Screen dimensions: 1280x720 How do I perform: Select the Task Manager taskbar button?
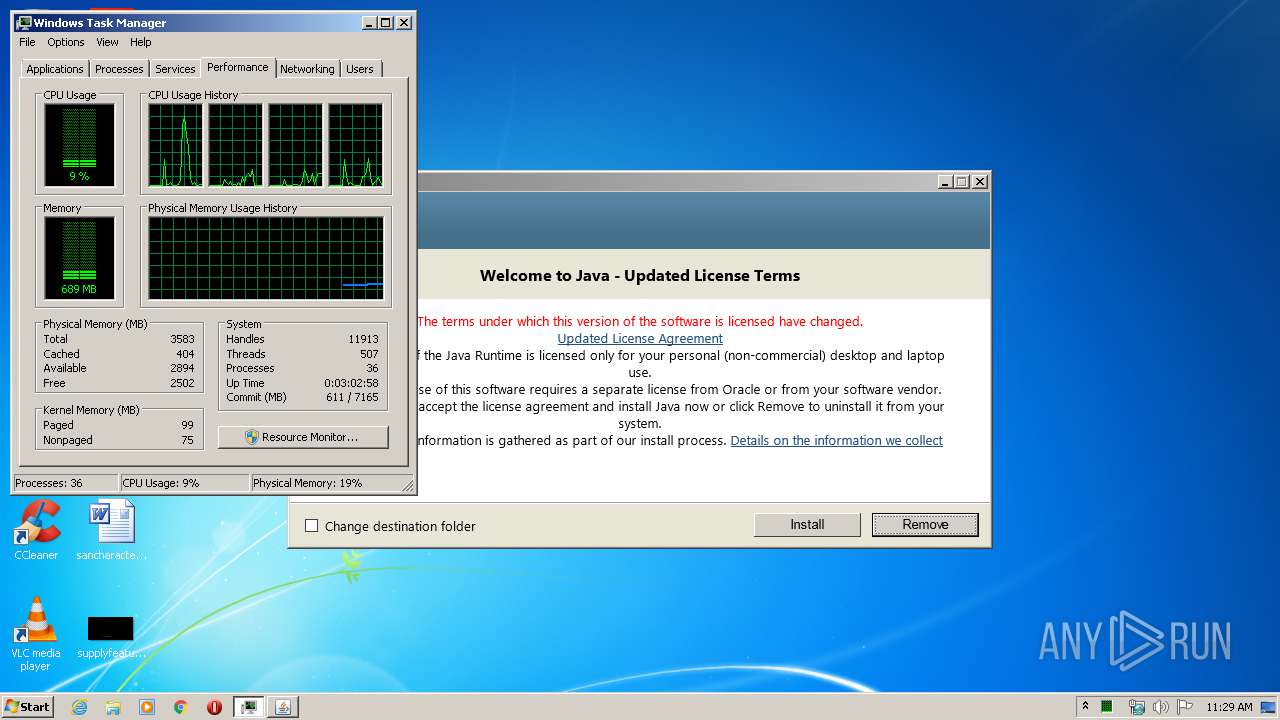[x=248, y=707]
